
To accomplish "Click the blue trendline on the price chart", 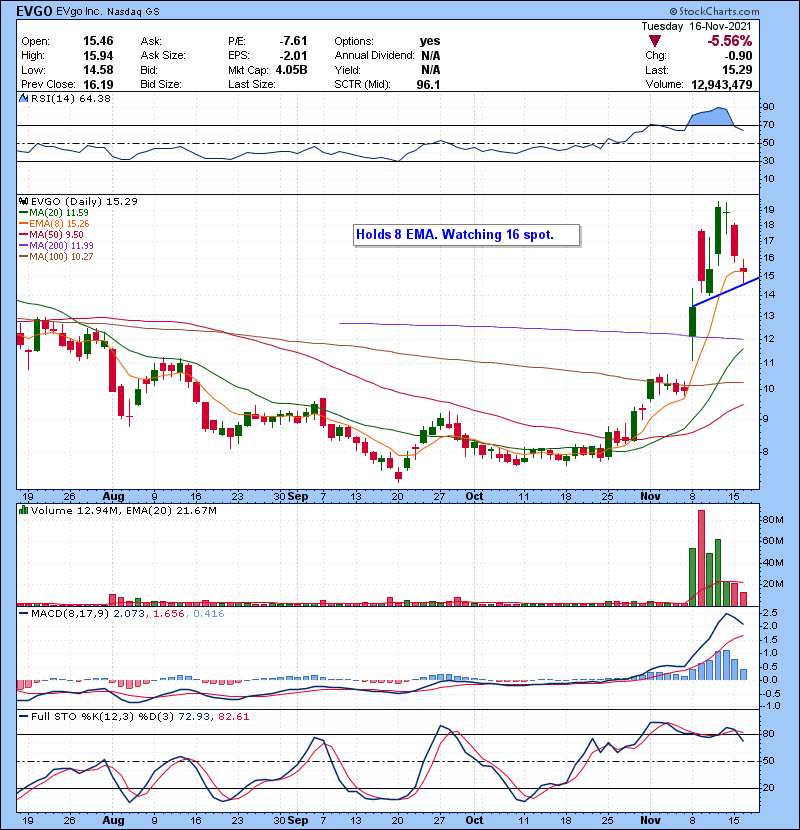I will (x=725, y=292).
